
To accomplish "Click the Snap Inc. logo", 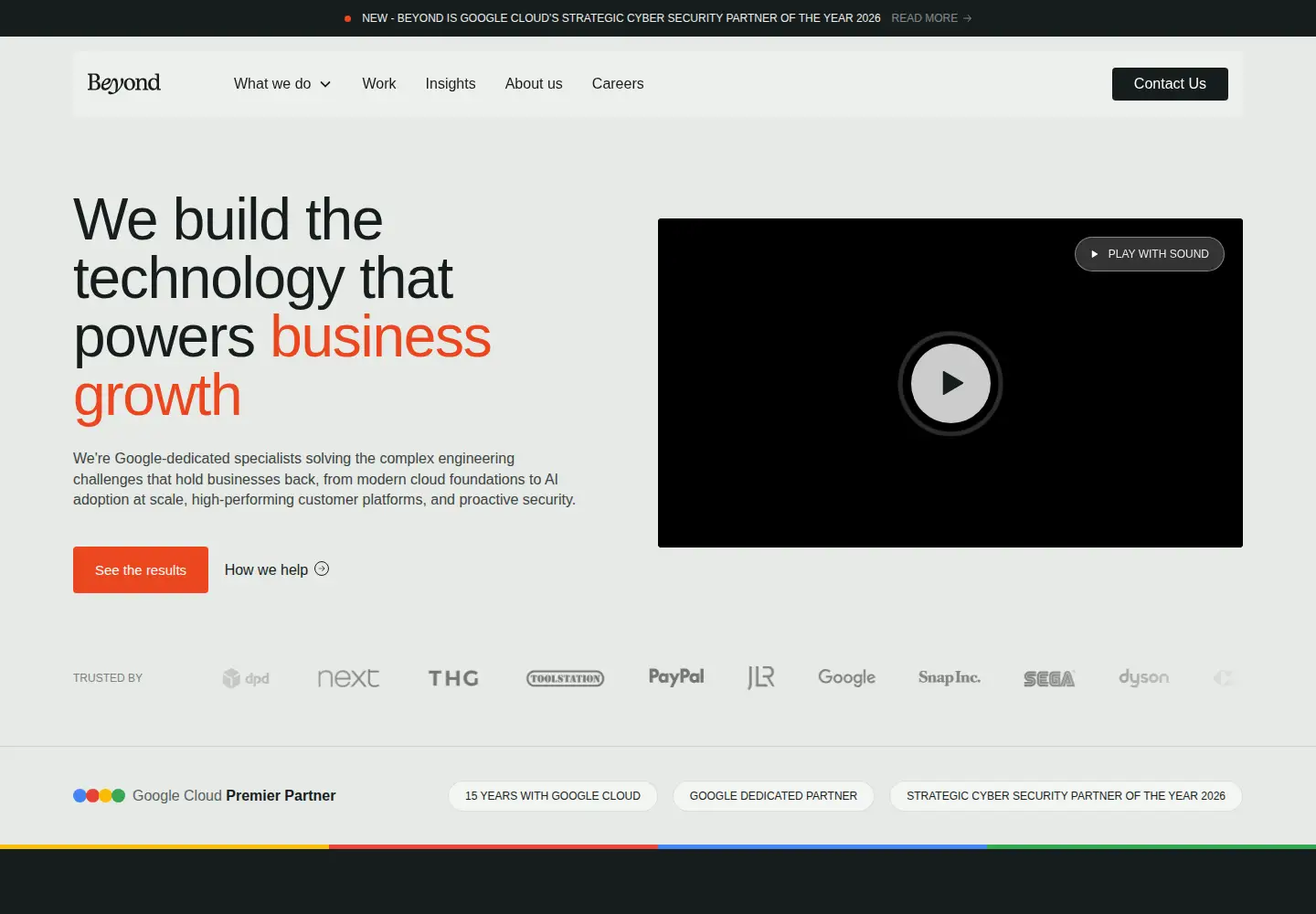I will coord(950,677).
